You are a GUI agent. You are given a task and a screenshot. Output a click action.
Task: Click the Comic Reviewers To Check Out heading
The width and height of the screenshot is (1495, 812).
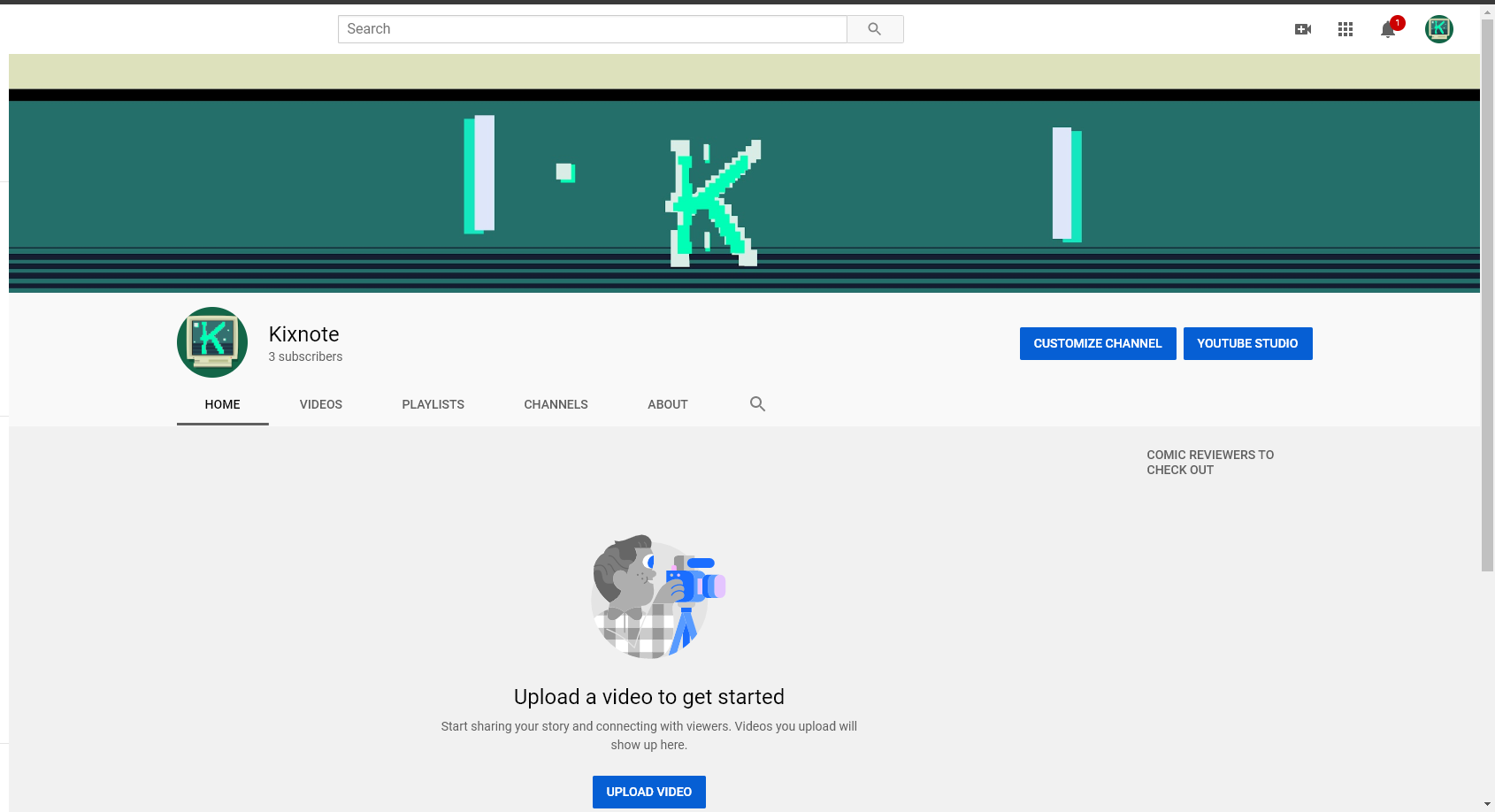1210,463
